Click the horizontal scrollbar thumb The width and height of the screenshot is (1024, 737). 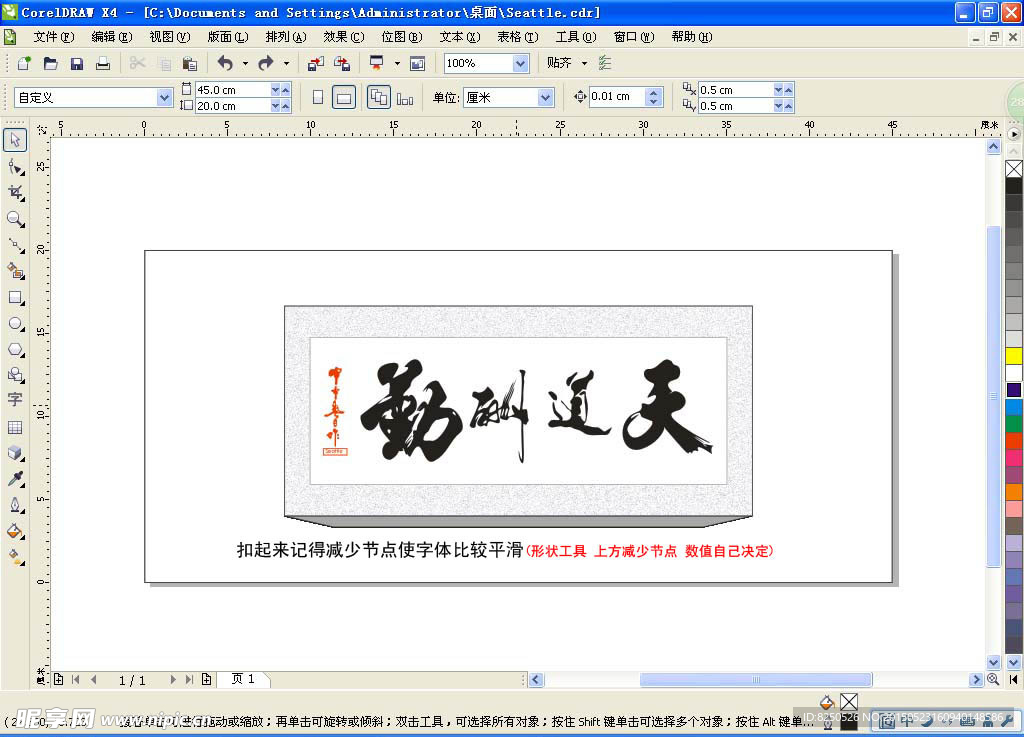(756, 680)
